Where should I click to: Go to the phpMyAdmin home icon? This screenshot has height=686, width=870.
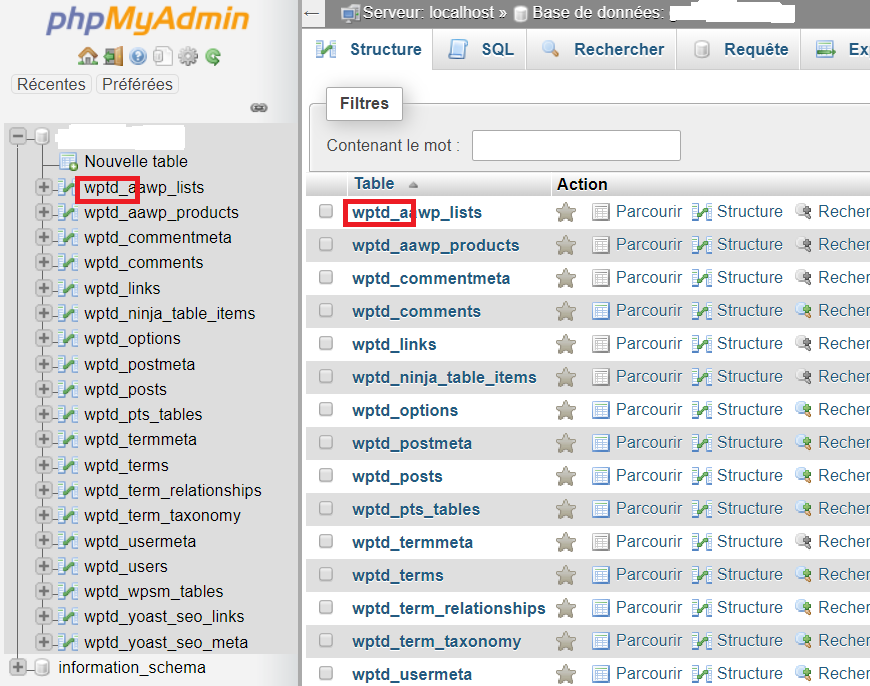pyautogui.click(x=88, y=56)
